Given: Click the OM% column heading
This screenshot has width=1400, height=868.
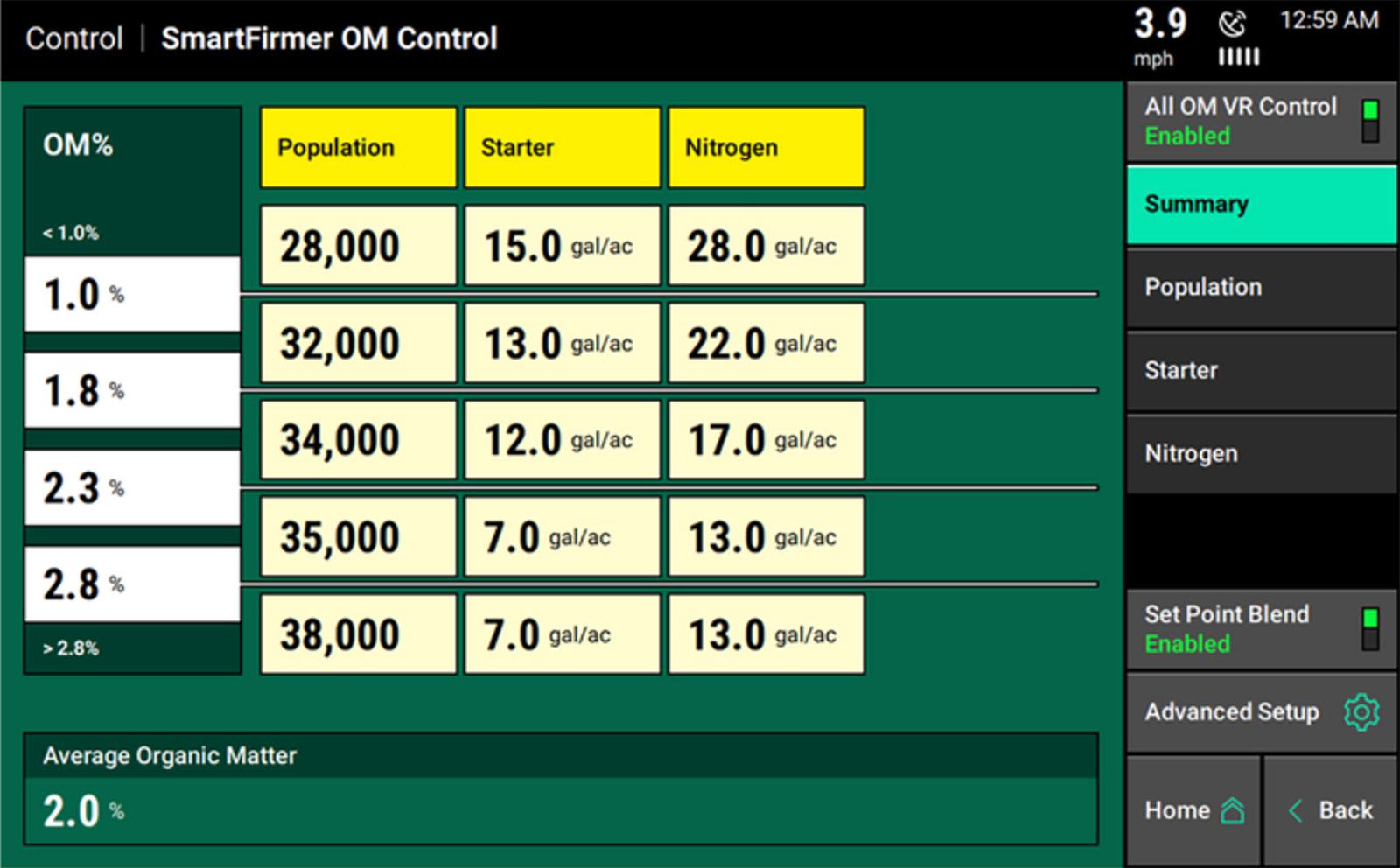Looking at the screenshot, I should (x=78, y=145).
